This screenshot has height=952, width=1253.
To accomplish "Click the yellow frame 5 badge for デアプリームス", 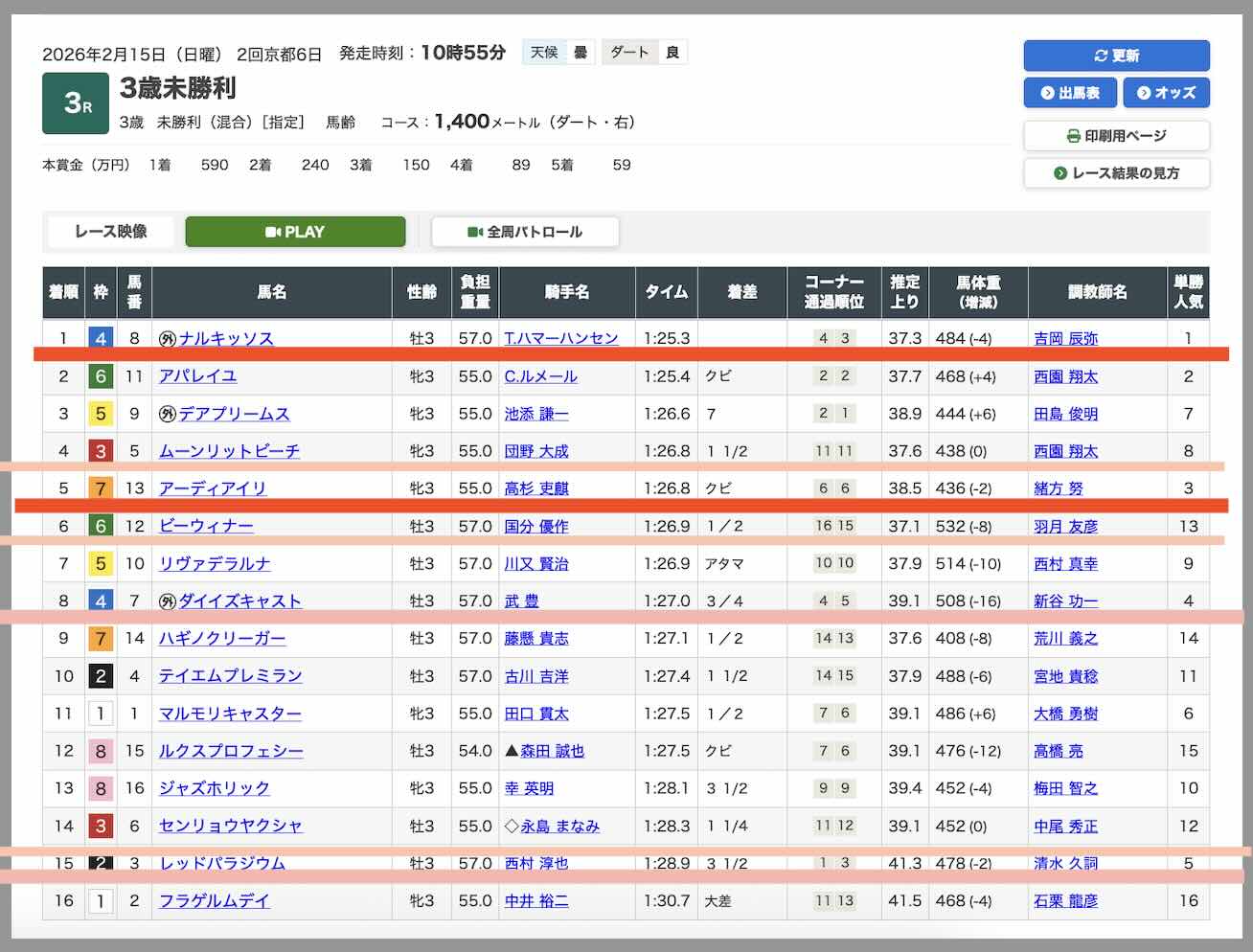I will (101, 414).
